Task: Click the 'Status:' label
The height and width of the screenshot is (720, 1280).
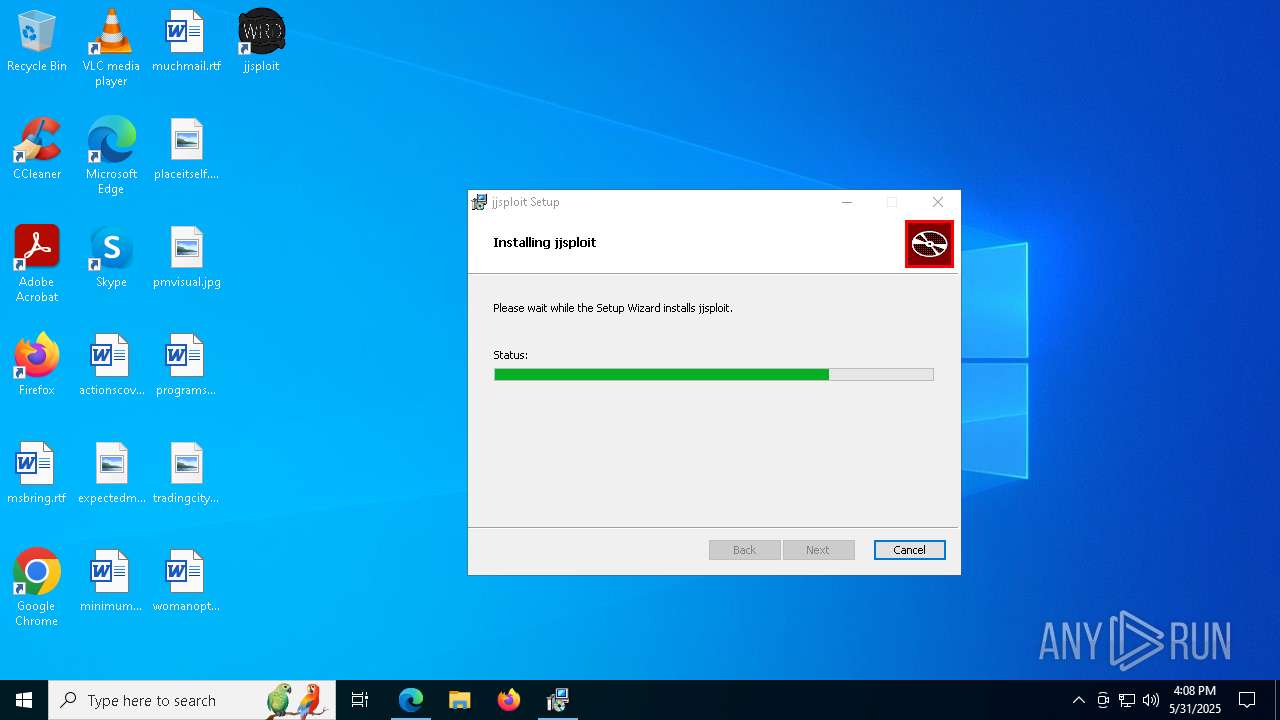Action: coord(510,355)
